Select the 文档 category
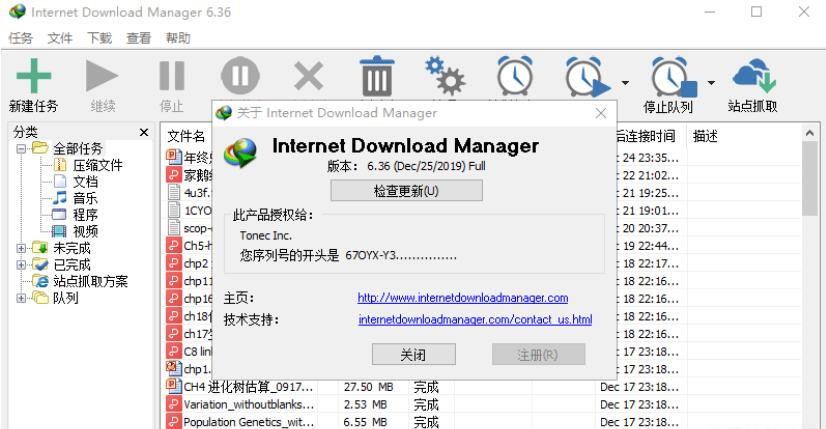 point(85,182)
